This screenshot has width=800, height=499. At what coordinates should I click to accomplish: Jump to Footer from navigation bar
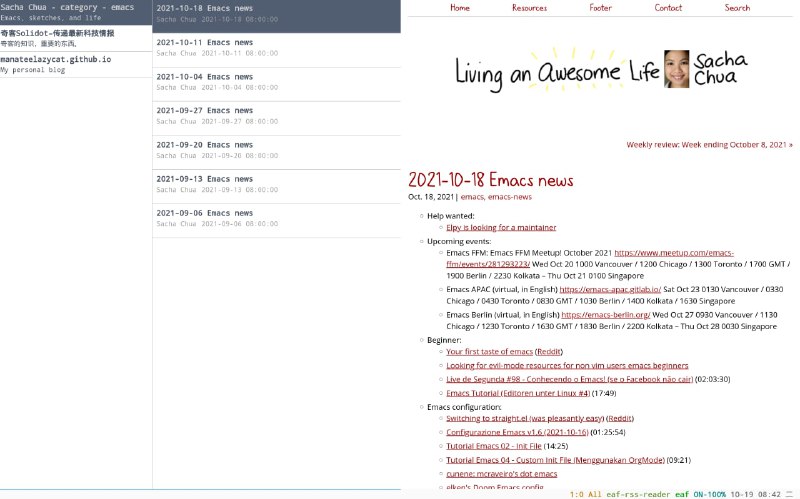600,8
